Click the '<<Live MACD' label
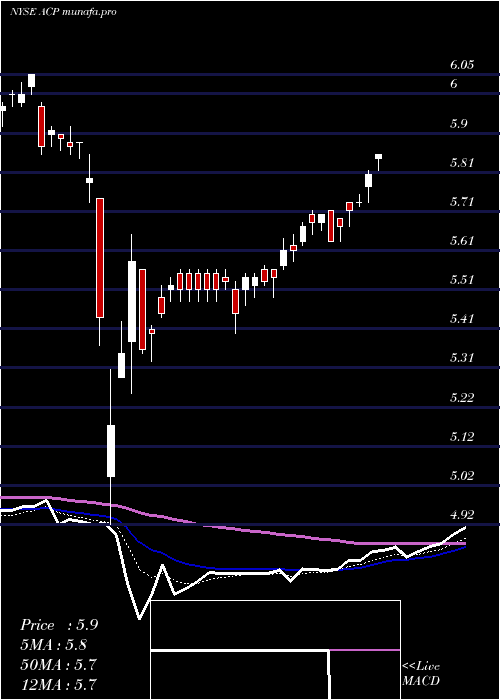The width and height of the screenshot is (500, 700). pyautogui.click(x=421, y=673)
